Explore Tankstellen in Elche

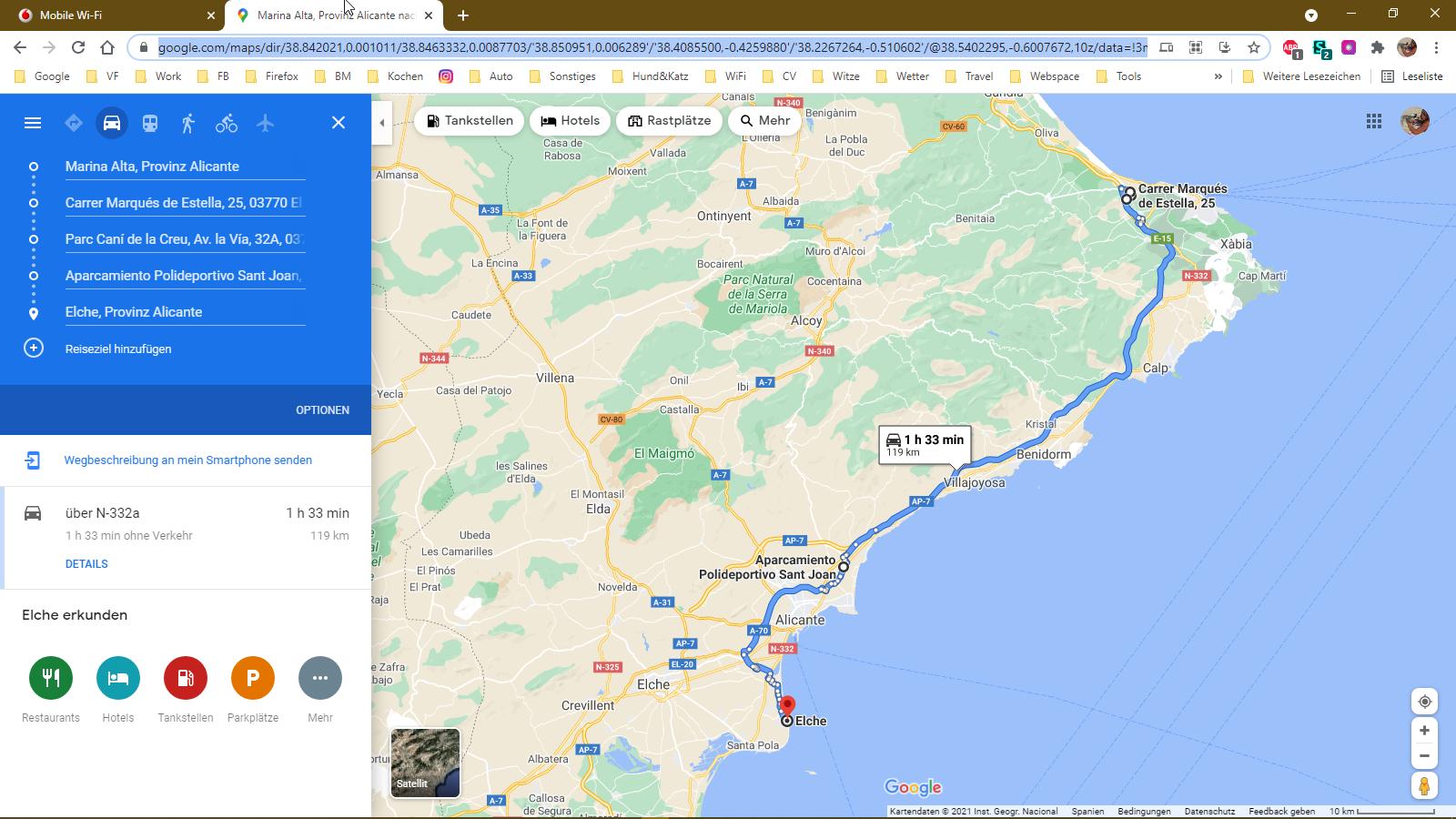(186, 678)
